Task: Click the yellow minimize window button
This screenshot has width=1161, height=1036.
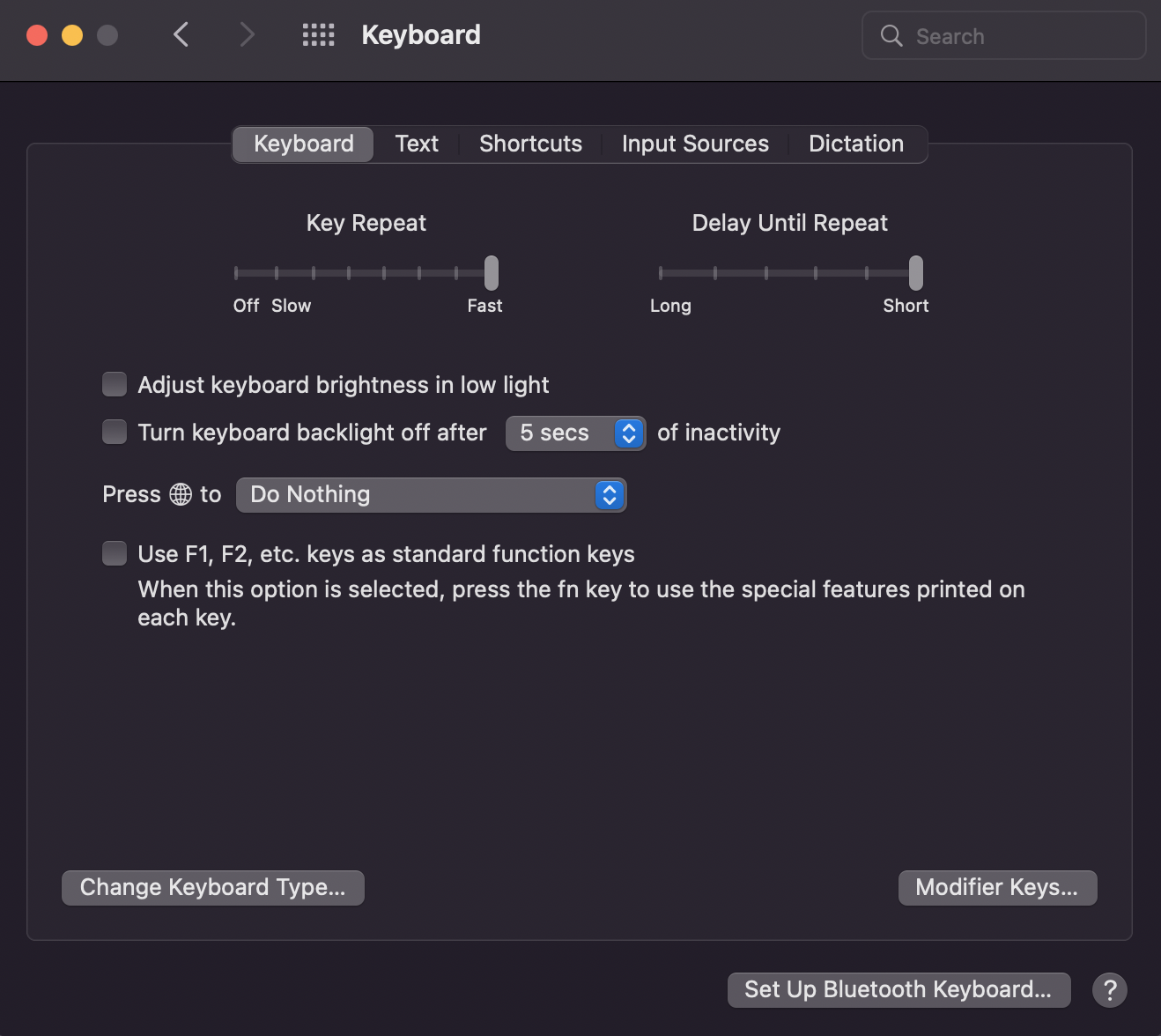Action: (72, 35)
